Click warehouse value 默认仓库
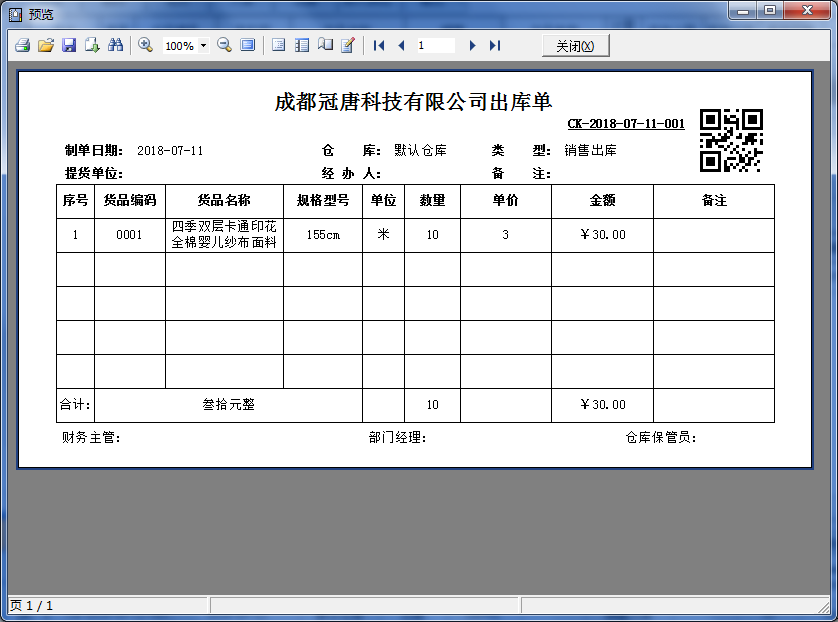 point(420,151)
